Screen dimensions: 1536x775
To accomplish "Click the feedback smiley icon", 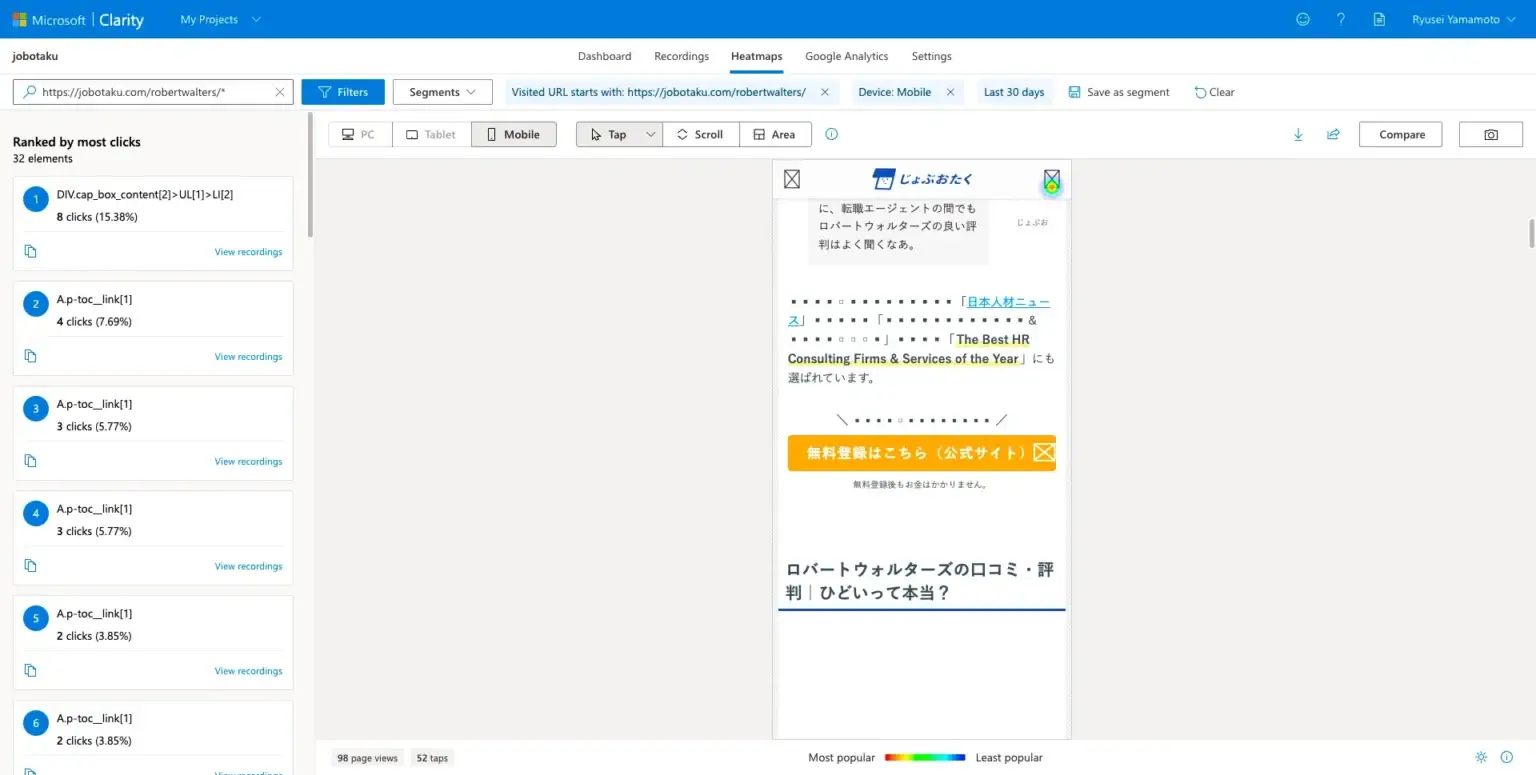I will tap(1302, 19).
